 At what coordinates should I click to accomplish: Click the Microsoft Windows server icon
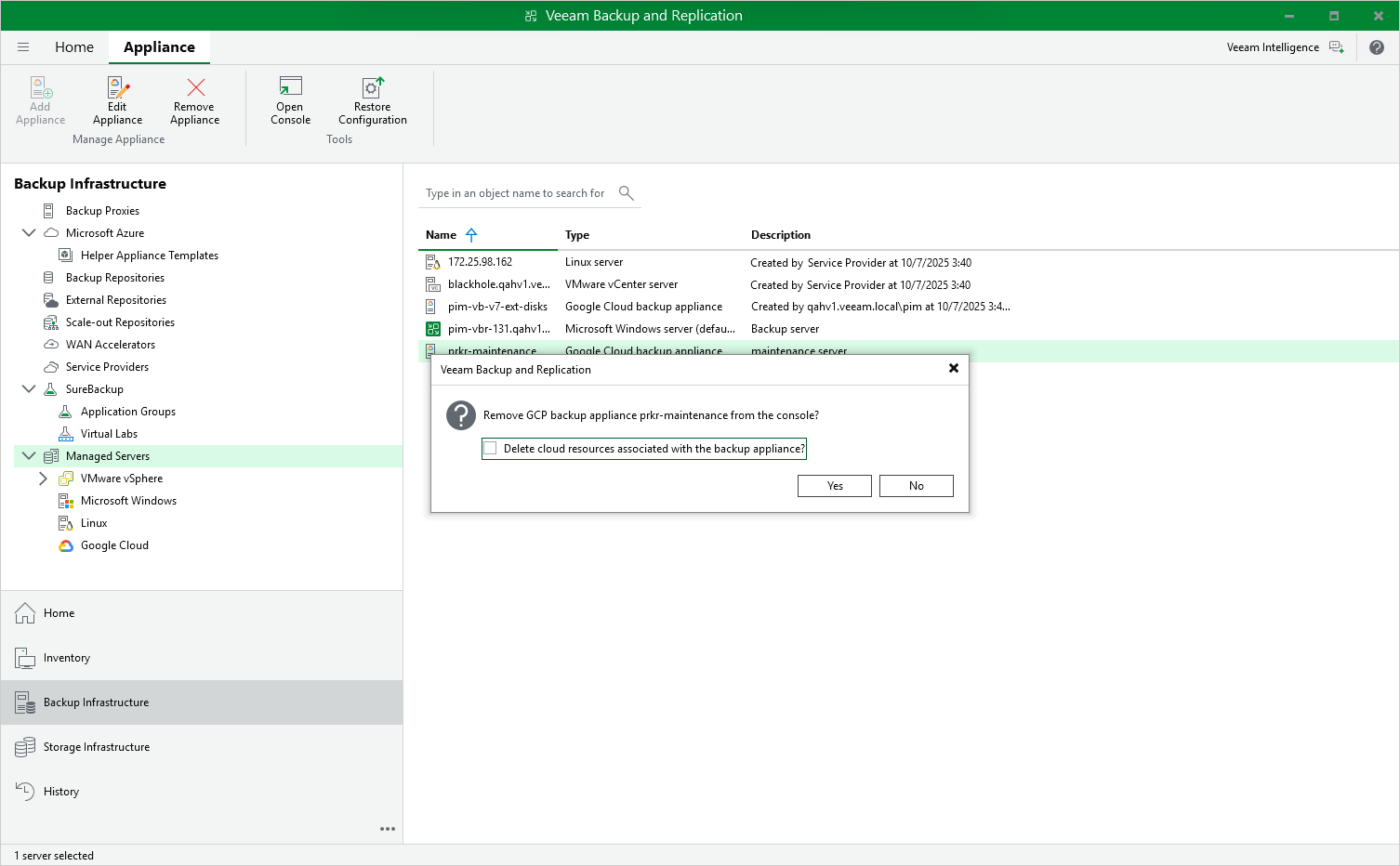pos(66,501)
